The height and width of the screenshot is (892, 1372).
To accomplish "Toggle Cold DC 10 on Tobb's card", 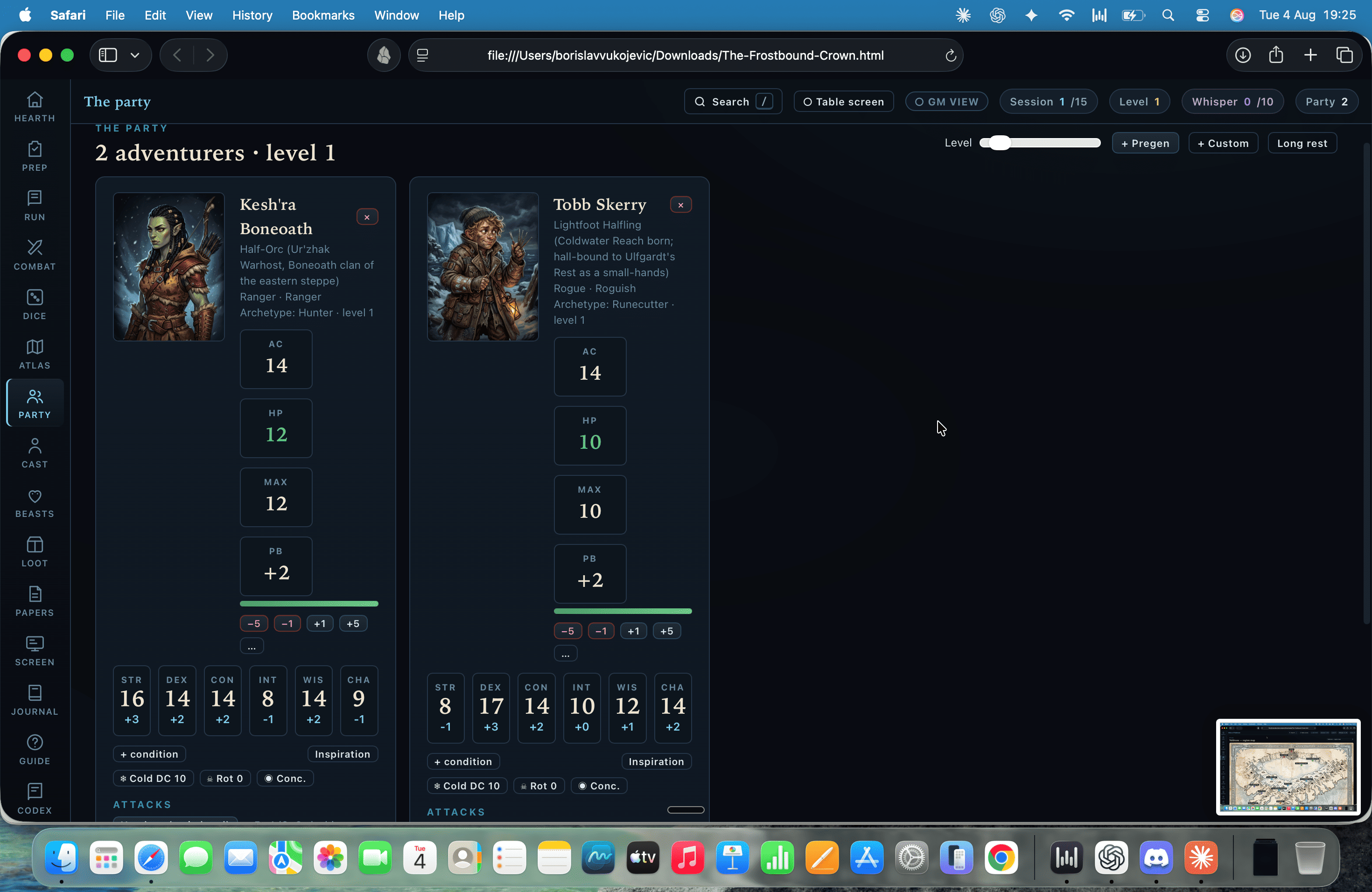I will coord(467,786).
